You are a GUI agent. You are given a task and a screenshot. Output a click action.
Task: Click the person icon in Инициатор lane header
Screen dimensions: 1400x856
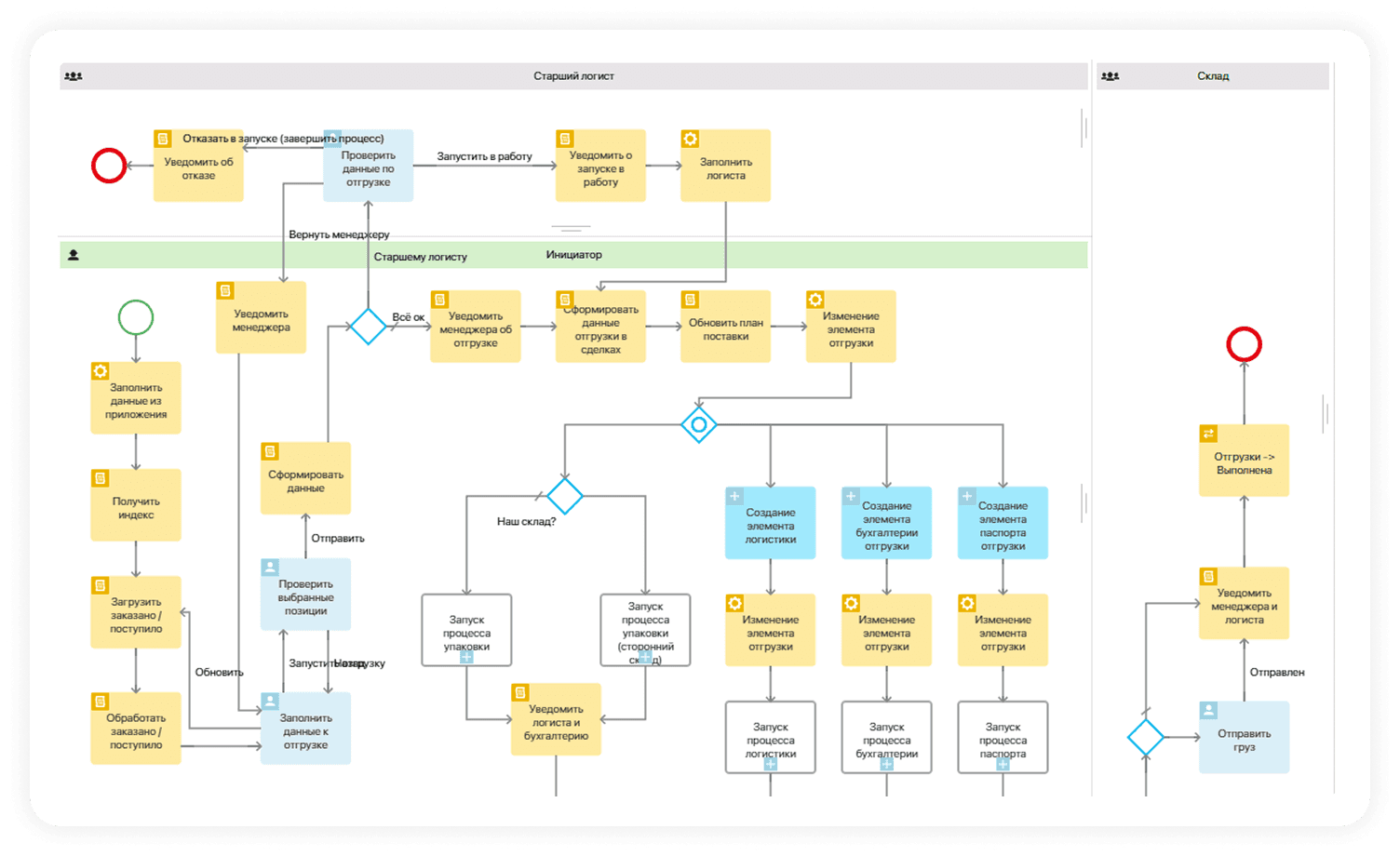74,255
